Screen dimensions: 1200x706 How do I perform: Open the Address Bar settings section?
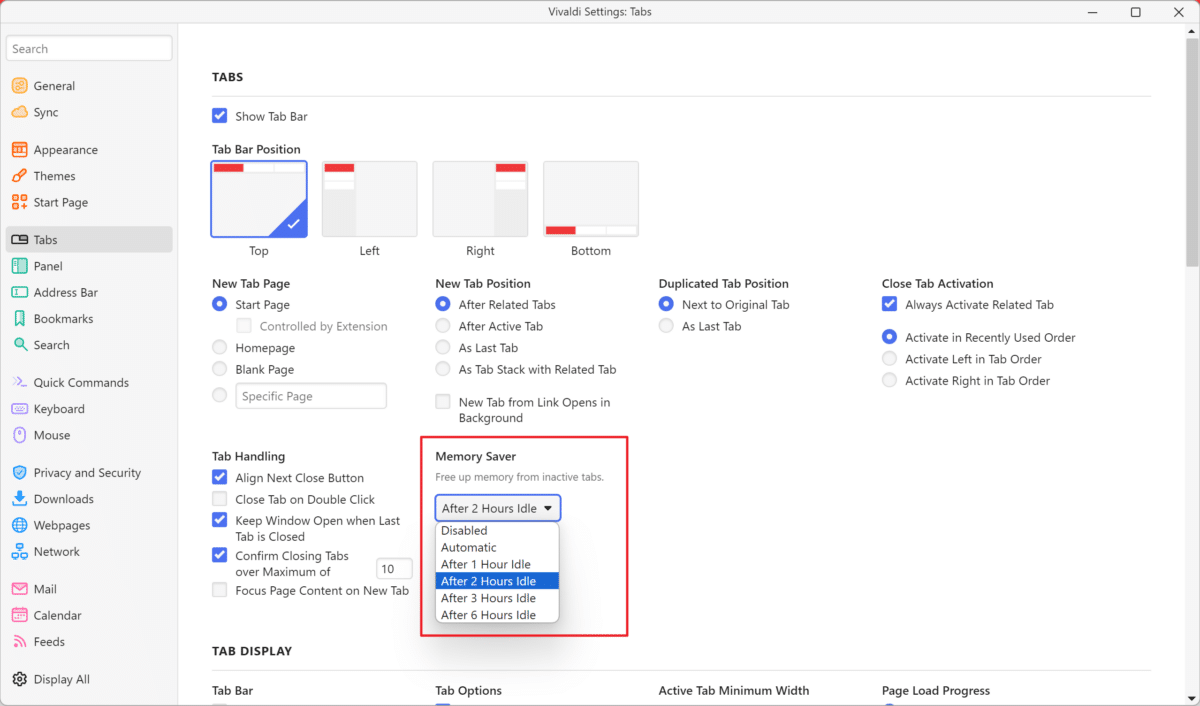coord(64,291)
